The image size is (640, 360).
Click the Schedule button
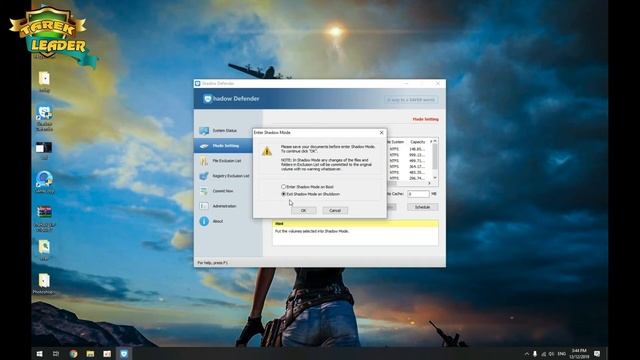[x=422, y=207]
